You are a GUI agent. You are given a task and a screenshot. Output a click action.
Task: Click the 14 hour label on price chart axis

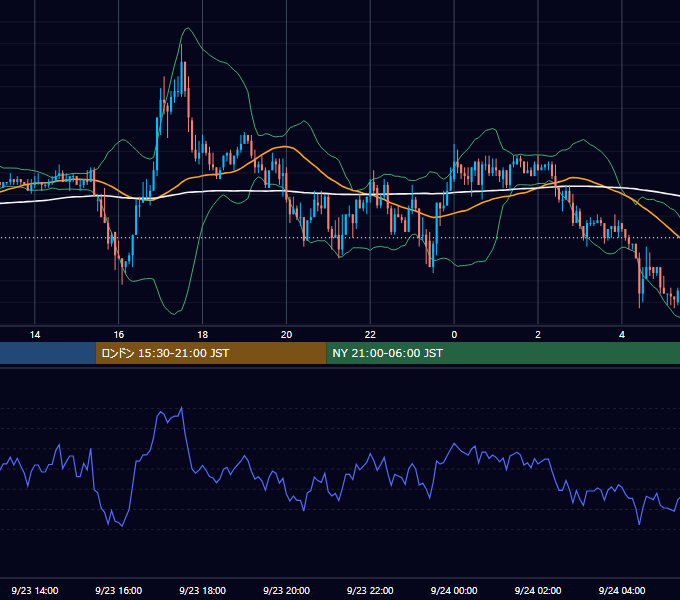point(35,335)
